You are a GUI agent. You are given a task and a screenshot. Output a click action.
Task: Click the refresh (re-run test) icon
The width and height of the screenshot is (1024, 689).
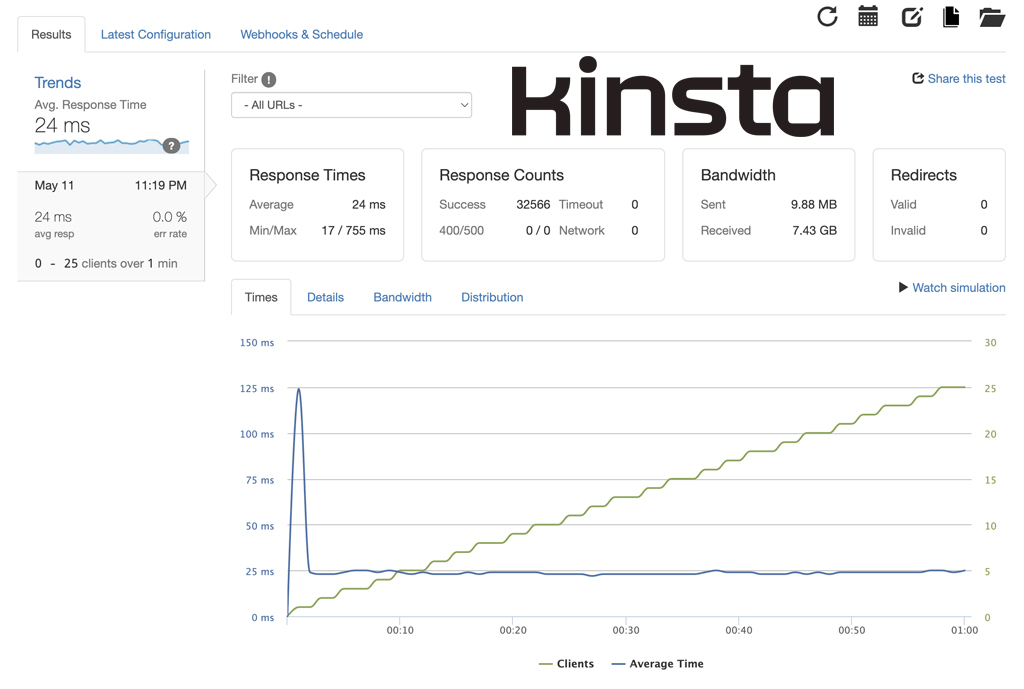827,16
